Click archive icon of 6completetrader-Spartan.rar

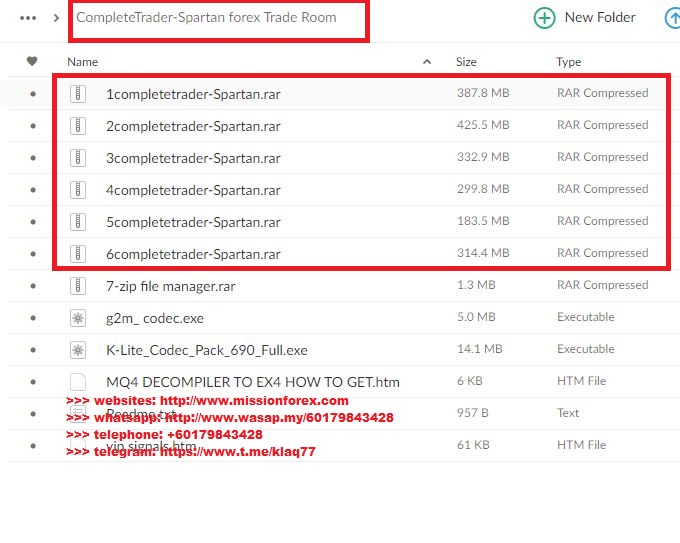(78, 254)
